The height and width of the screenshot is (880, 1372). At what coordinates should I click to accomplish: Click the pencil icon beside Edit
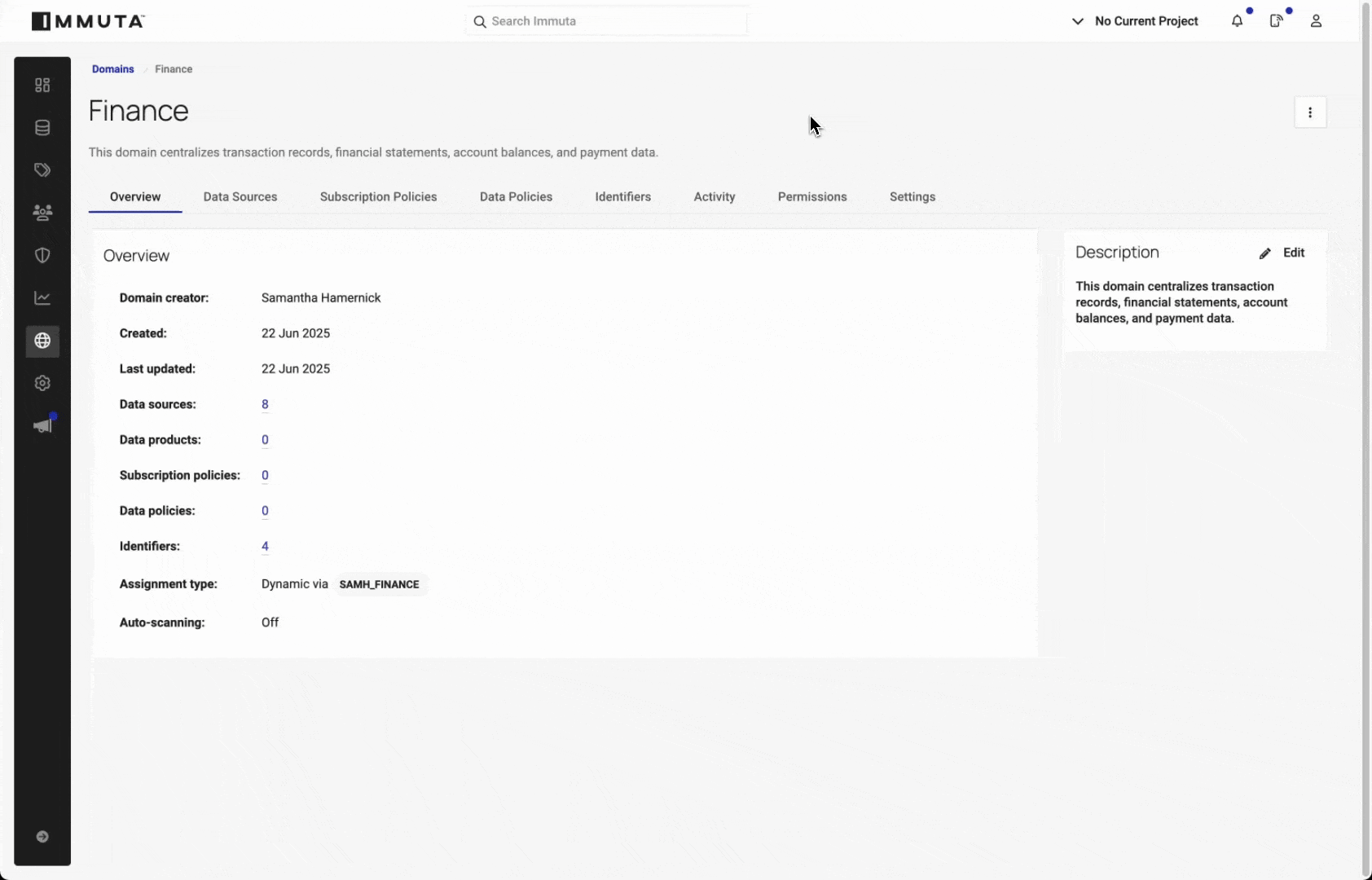pos(1264,253)
